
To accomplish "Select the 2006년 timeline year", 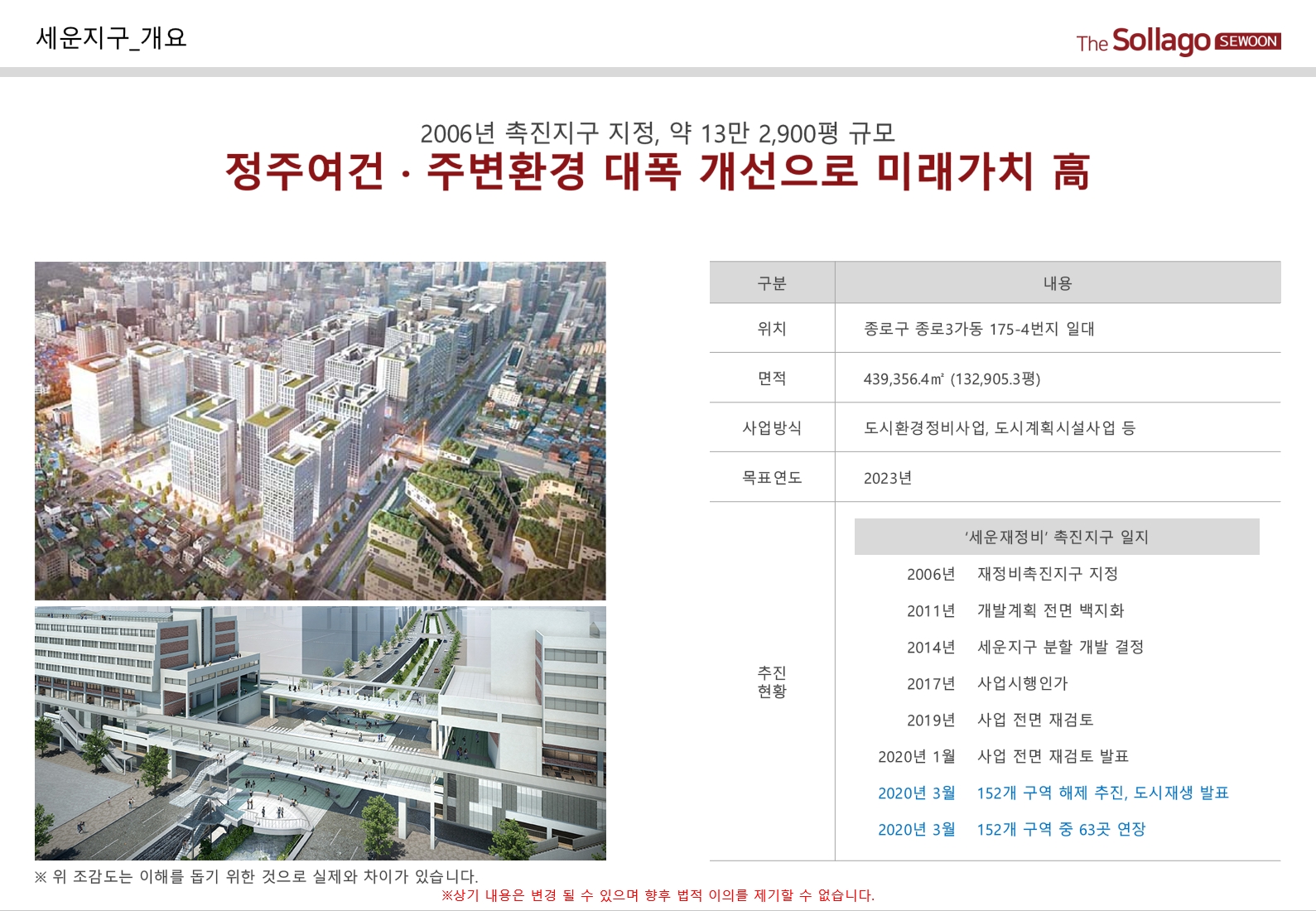I will [x=931, y=574].
